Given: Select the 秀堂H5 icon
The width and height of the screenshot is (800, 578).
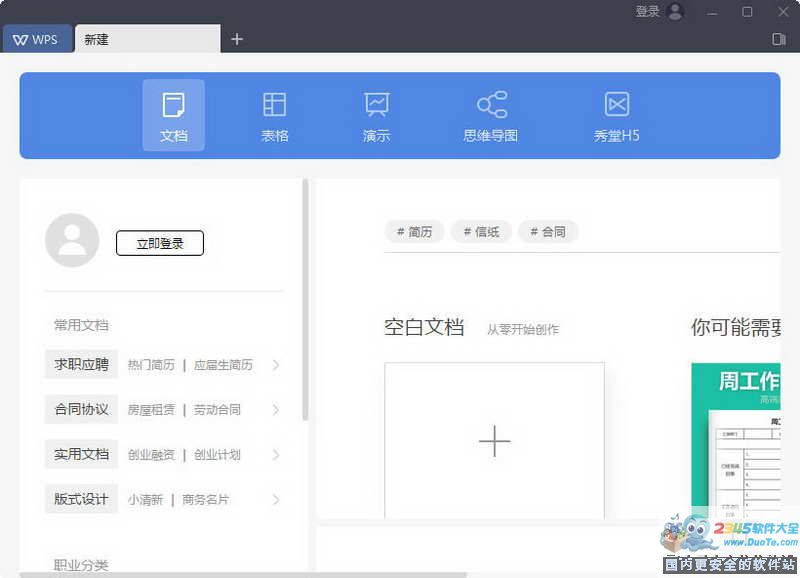Looking at the screenshot, I should pyautogui.click(x=616, y=114).
